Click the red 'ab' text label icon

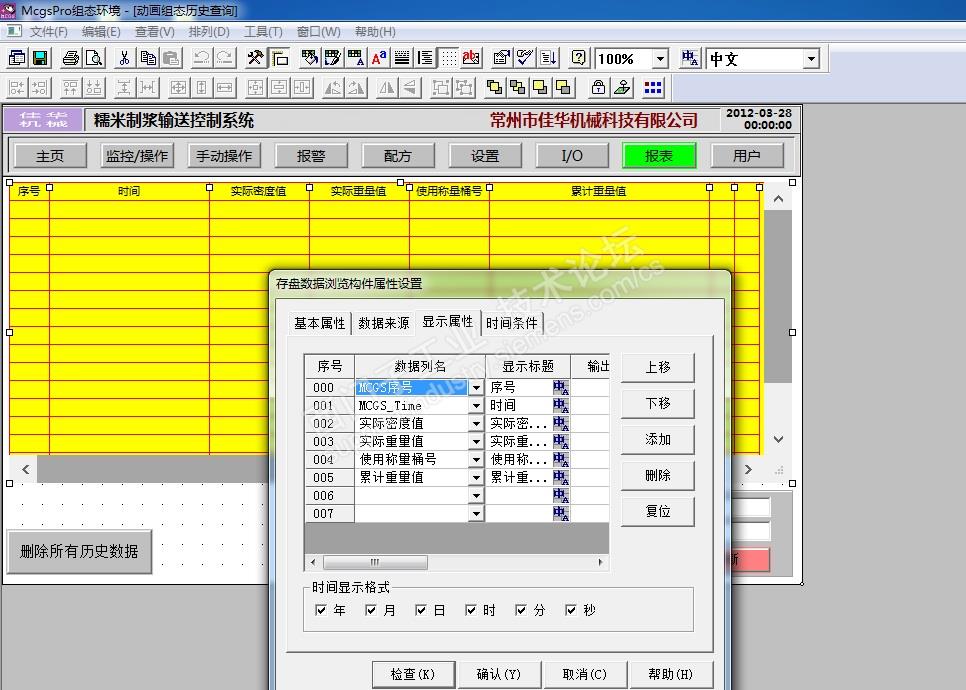(471, 59)
